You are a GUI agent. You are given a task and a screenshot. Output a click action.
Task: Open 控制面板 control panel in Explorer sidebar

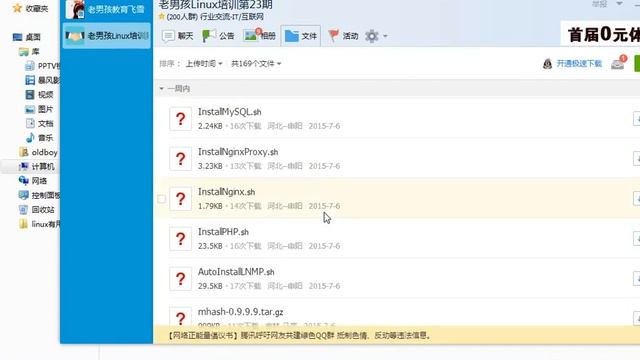[x=39, y=195]
